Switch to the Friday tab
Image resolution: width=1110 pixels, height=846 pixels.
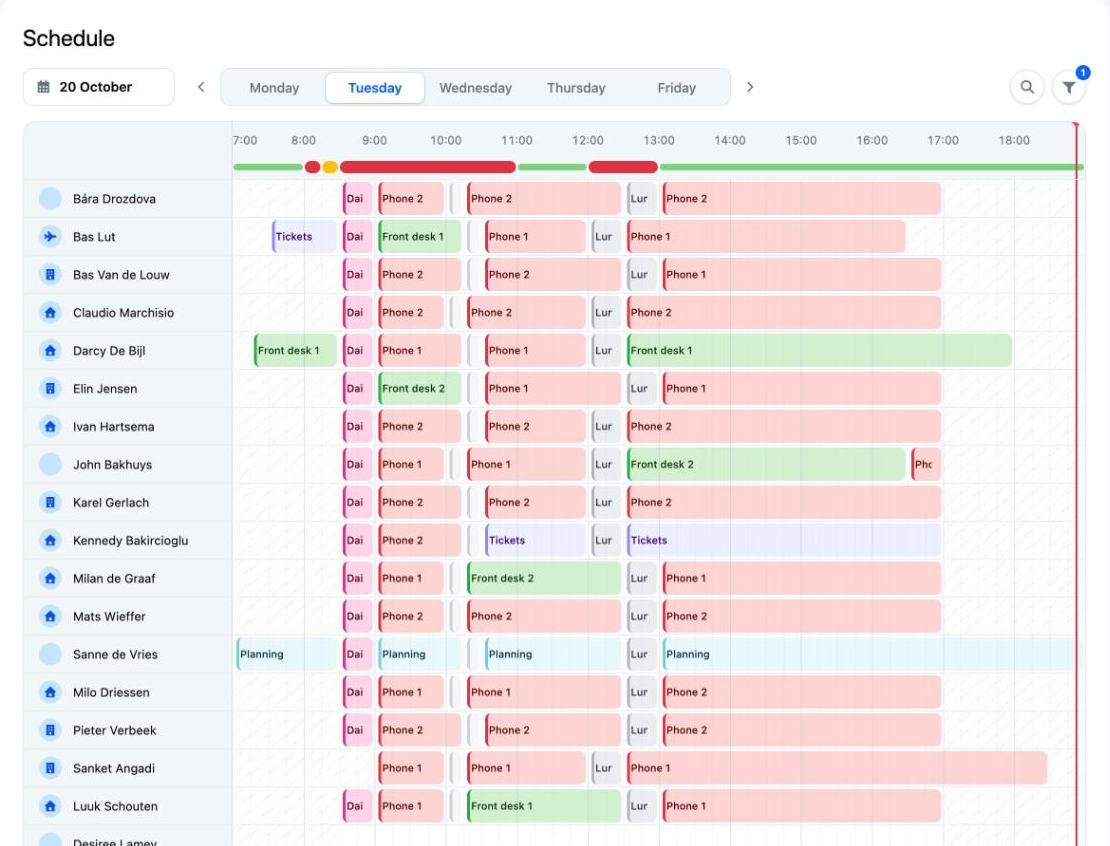[676, 88]
